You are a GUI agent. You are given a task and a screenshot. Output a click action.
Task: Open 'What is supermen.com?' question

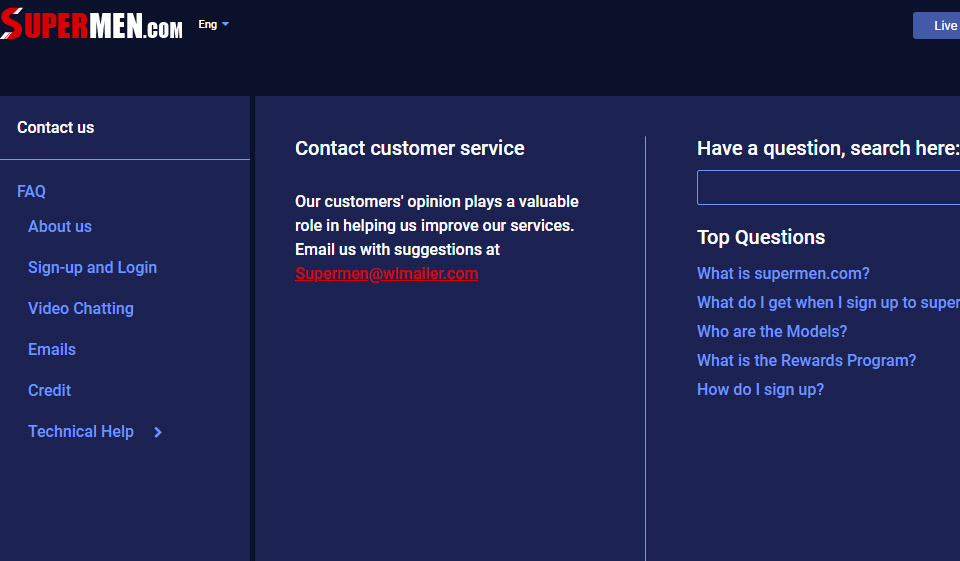pyautogui.click(x=783, y=273)
